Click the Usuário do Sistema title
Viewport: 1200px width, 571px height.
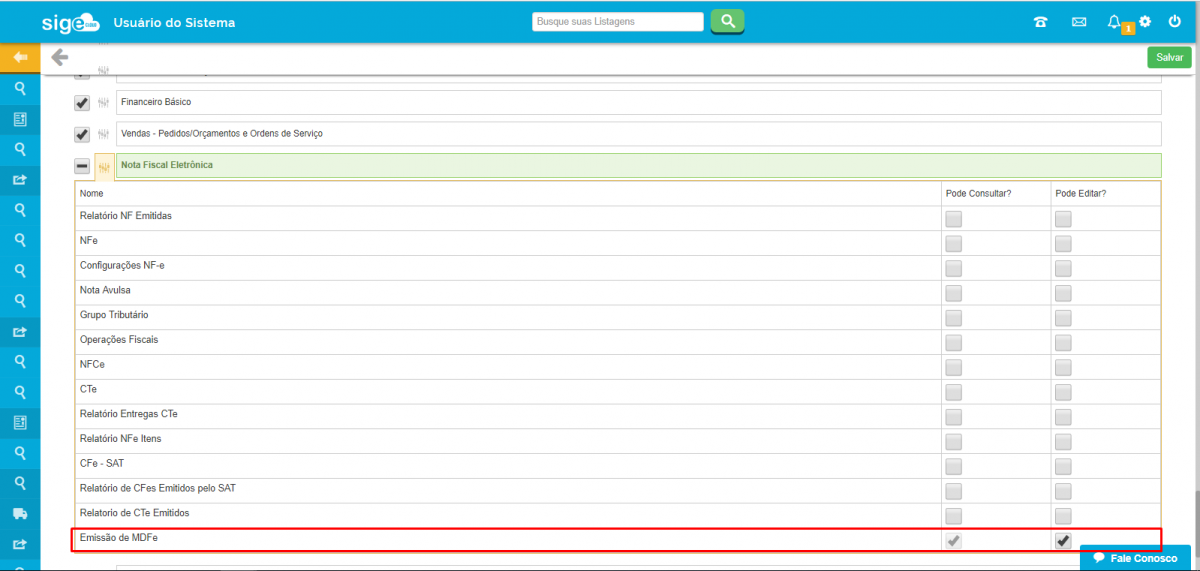pos(175,22)
